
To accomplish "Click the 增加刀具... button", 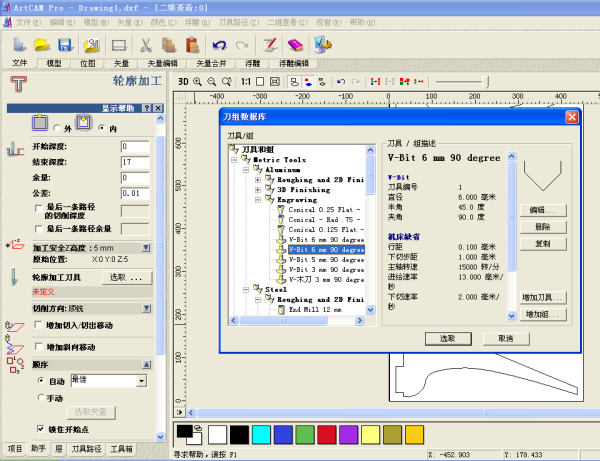I will (543, 297).
